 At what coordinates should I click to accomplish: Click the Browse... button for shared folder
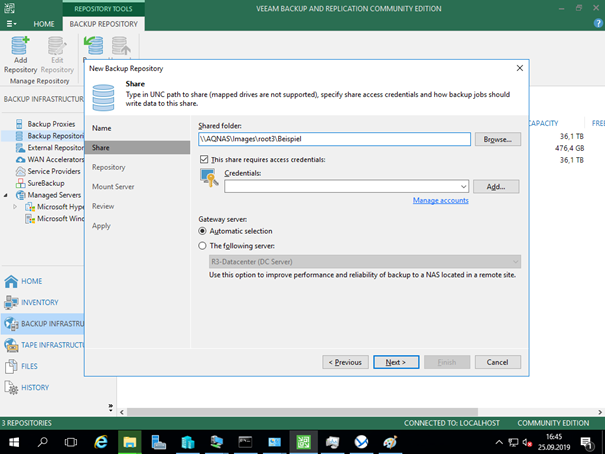point(497,140)
